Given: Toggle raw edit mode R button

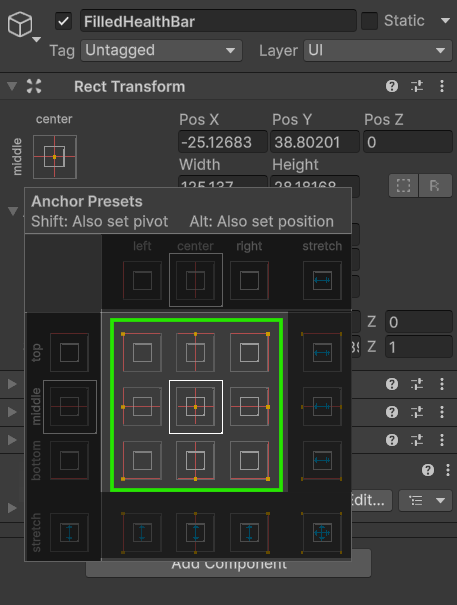Looking at the screenshot, I should point(435,186).
